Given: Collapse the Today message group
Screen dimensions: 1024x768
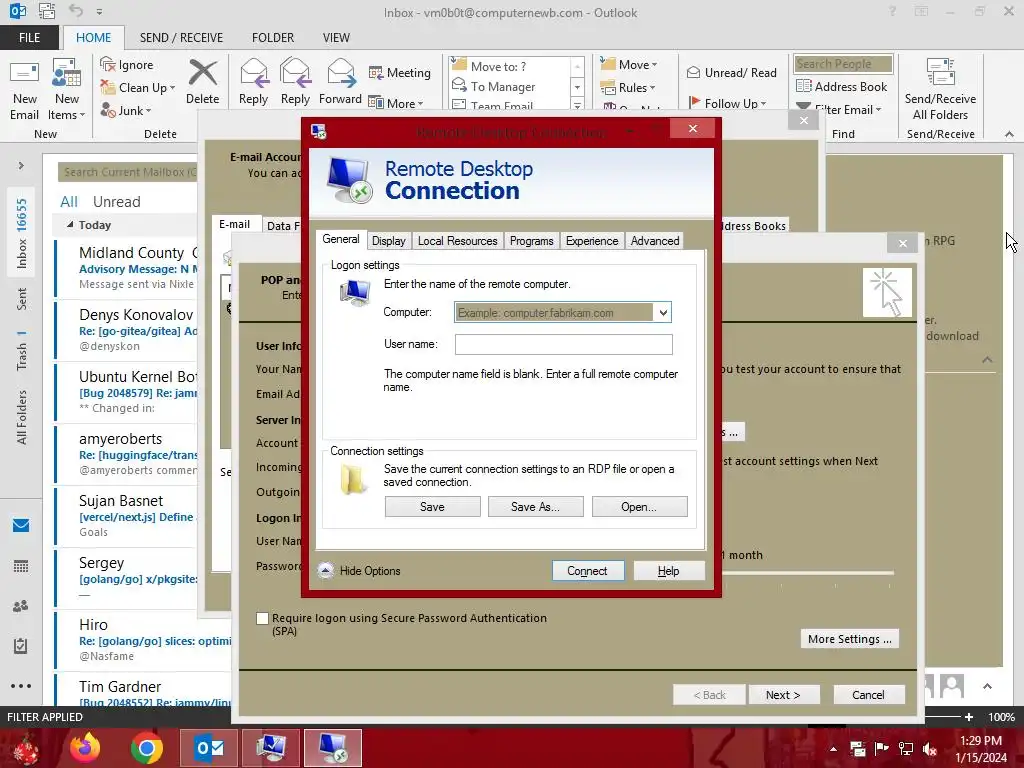Looking at the screenshot, I should (x=70, y=225).
